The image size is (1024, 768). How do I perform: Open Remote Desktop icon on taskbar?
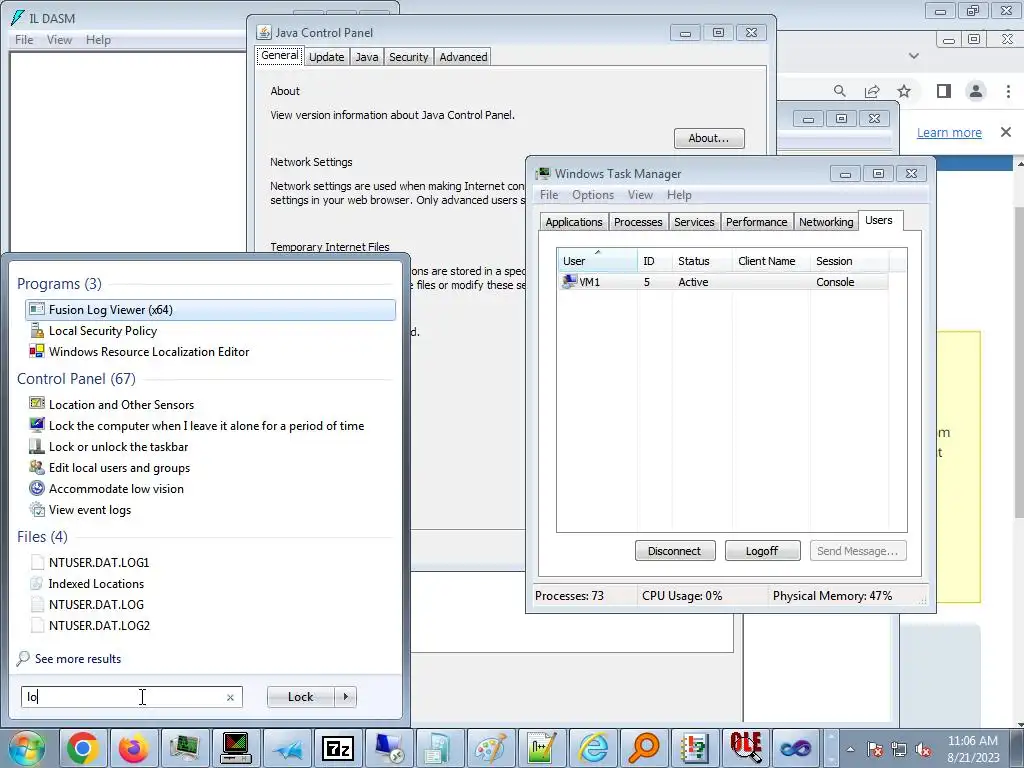click(390, 748)
